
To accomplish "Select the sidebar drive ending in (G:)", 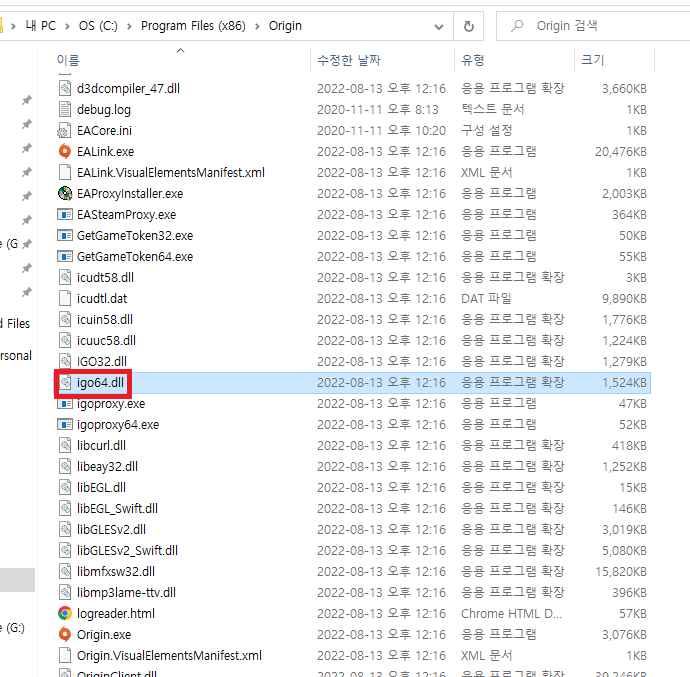I will click(x=12, y=628).
